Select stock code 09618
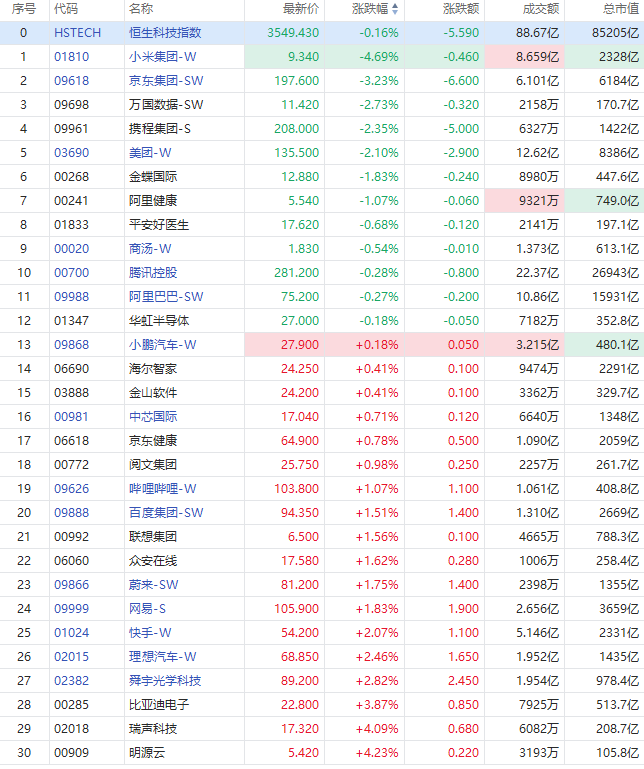This screenshot has width=644, height=769. coord(72,81)
